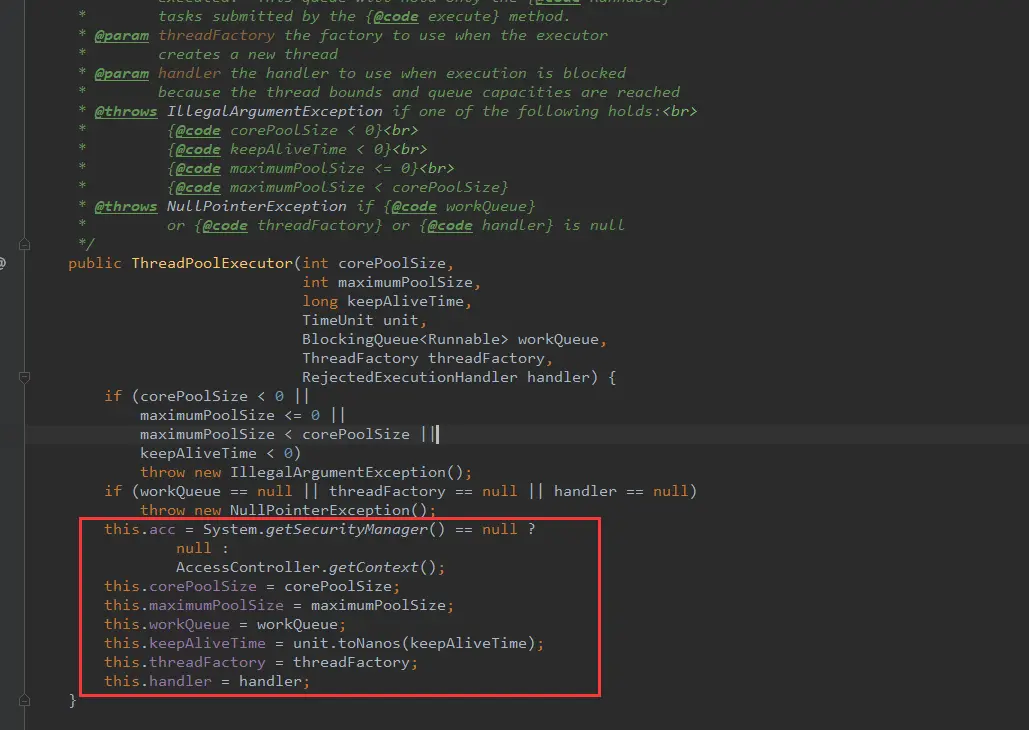Collapse the Javadoc comment fold marker in gutter
This screenshot has height=730, width=1029.
click(24, 245)
